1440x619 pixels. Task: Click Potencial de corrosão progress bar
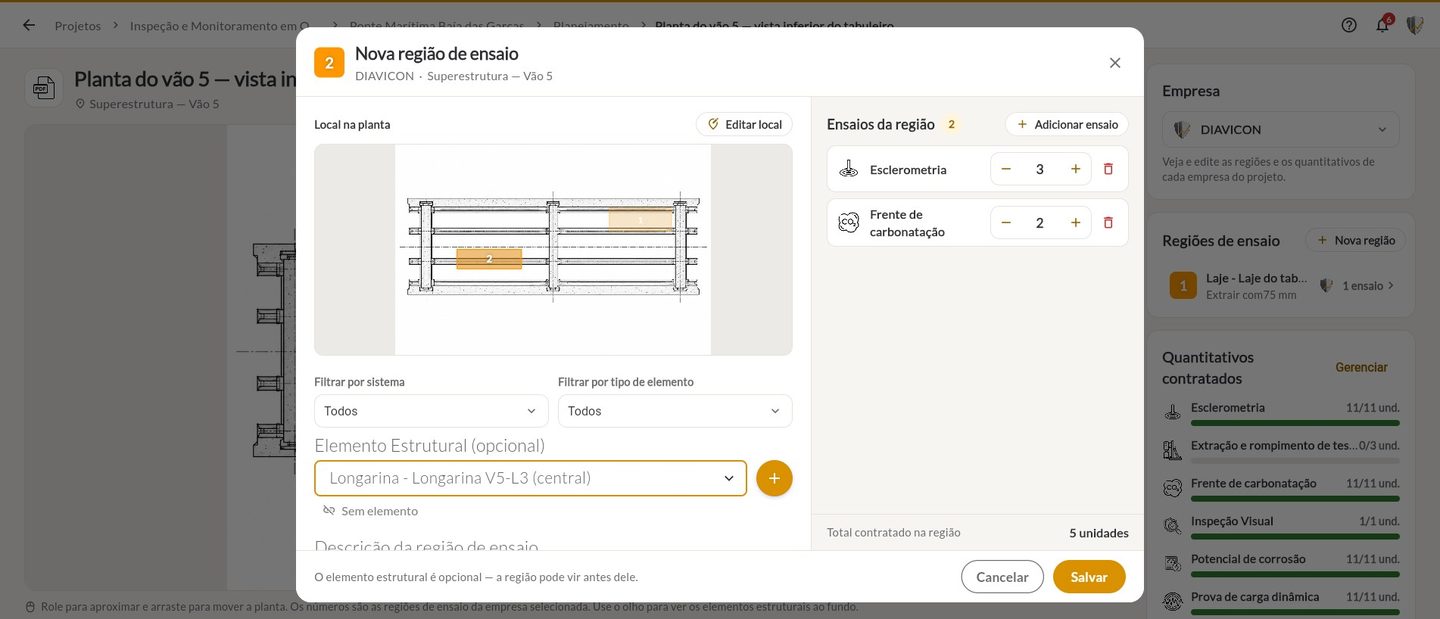pos(1295,575)
